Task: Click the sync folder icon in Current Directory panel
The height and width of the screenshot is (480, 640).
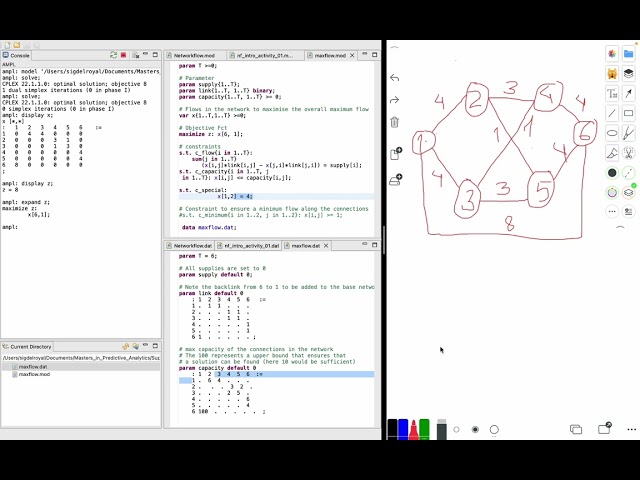Action: click(x=125, y=347)
